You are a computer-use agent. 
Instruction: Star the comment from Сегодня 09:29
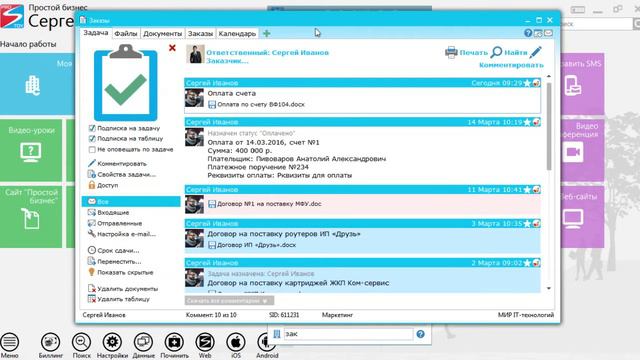[x=527, y=83]
